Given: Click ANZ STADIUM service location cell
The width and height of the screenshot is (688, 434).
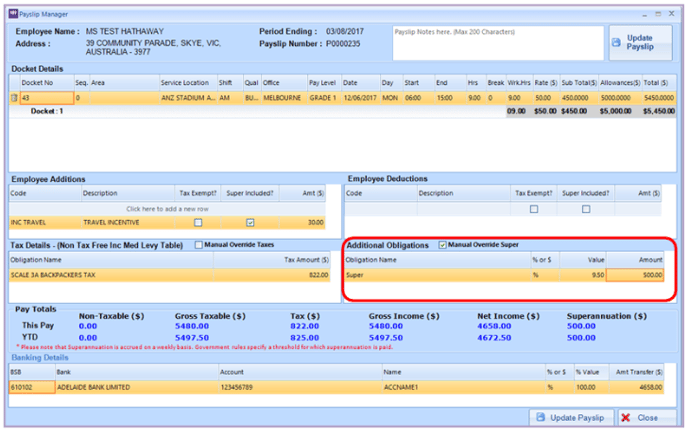Looking at the screenshot, I should [x=188, y=98].
